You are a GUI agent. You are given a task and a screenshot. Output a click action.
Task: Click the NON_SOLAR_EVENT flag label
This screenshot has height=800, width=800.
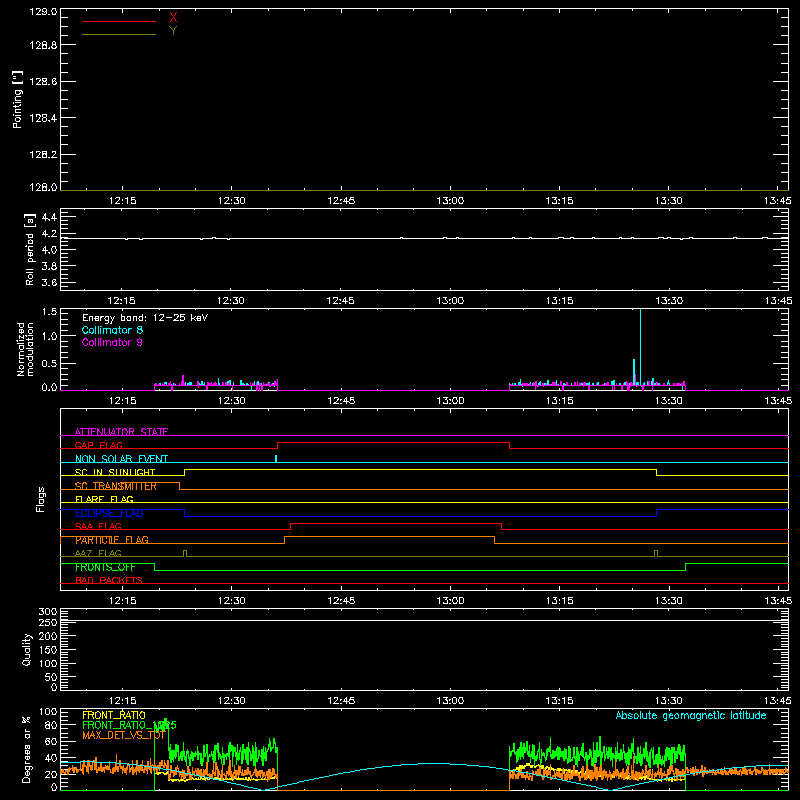click(x=121, y=459)
